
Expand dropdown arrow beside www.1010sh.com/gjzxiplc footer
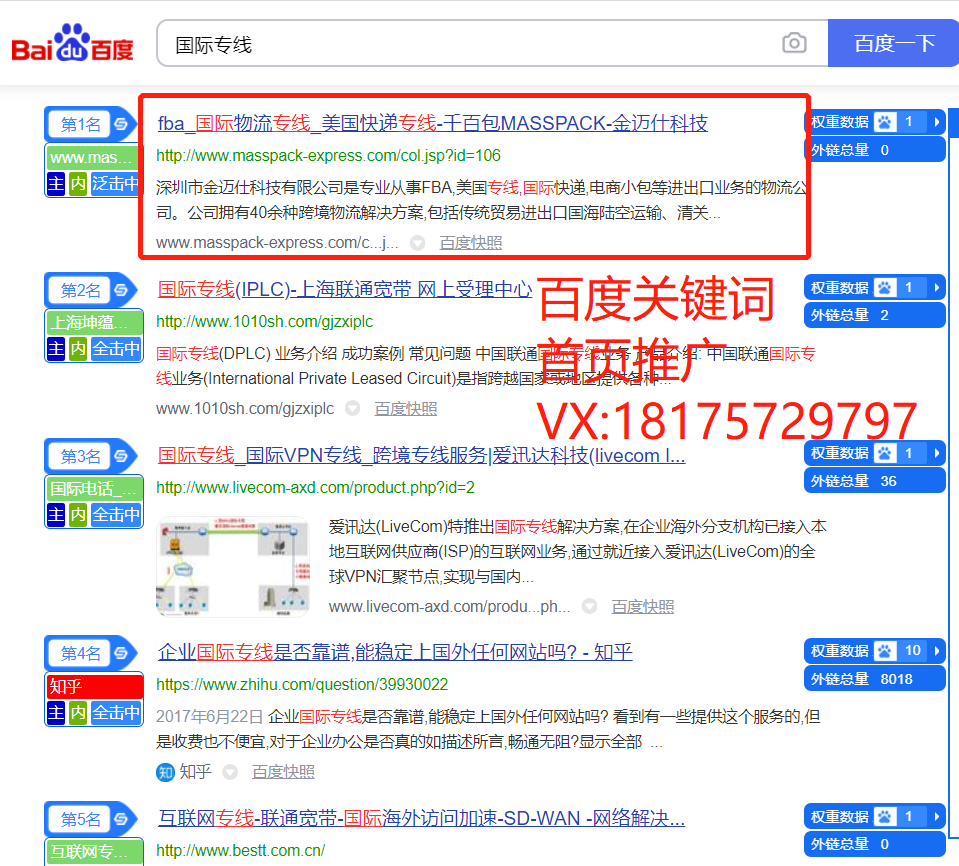(x=352, y=409)
